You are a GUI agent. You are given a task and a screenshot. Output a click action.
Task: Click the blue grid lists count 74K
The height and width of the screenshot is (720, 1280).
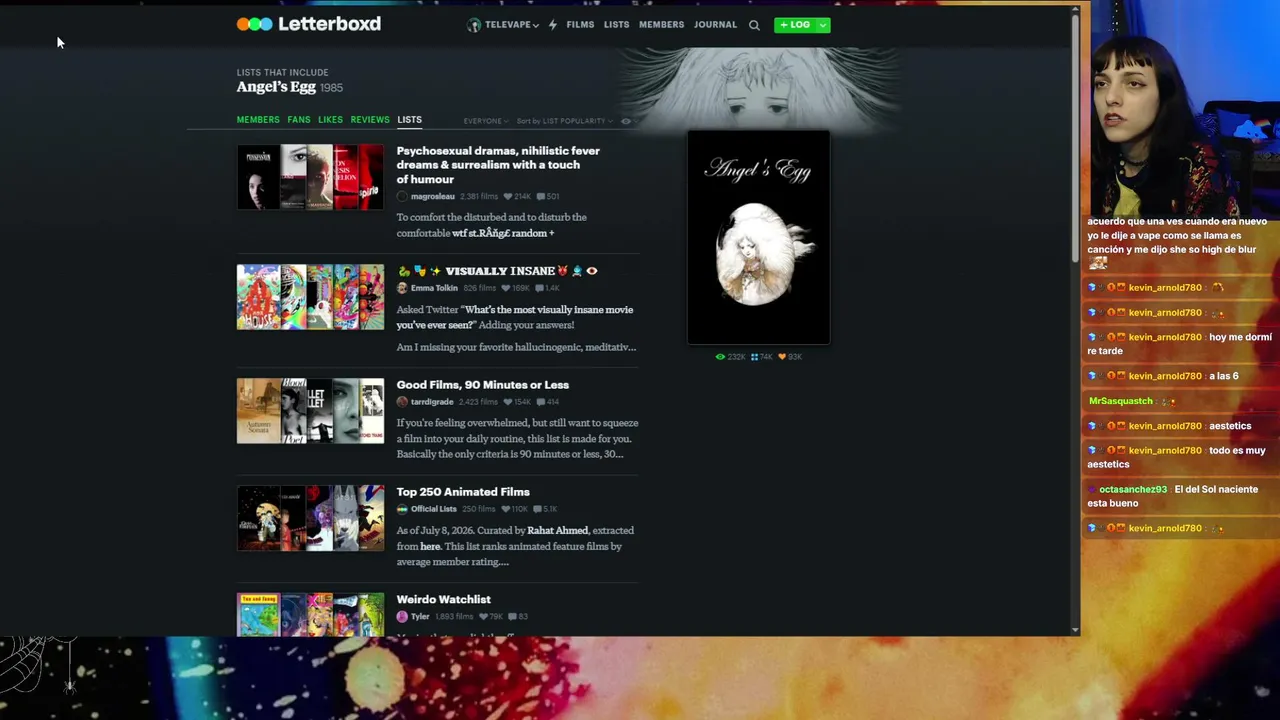click(761, 357)
